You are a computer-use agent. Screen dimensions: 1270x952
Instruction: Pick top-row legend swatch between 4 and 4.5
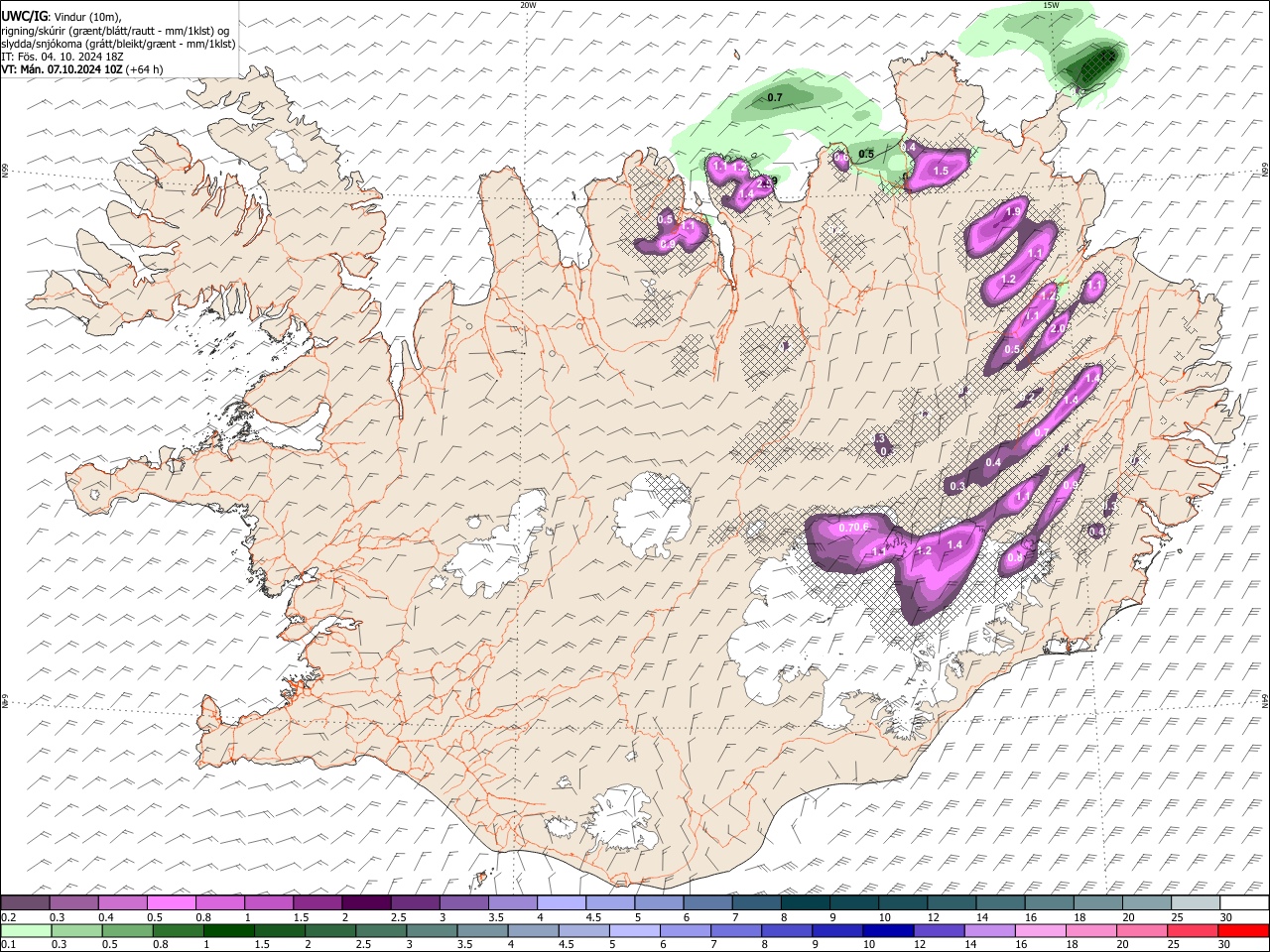(x=561, y=902)
